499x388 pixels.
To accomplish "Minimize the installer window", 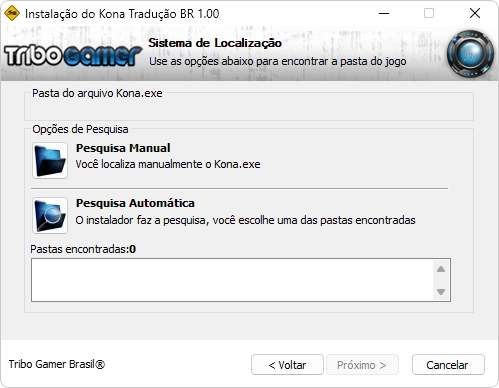I will [384, 13].
